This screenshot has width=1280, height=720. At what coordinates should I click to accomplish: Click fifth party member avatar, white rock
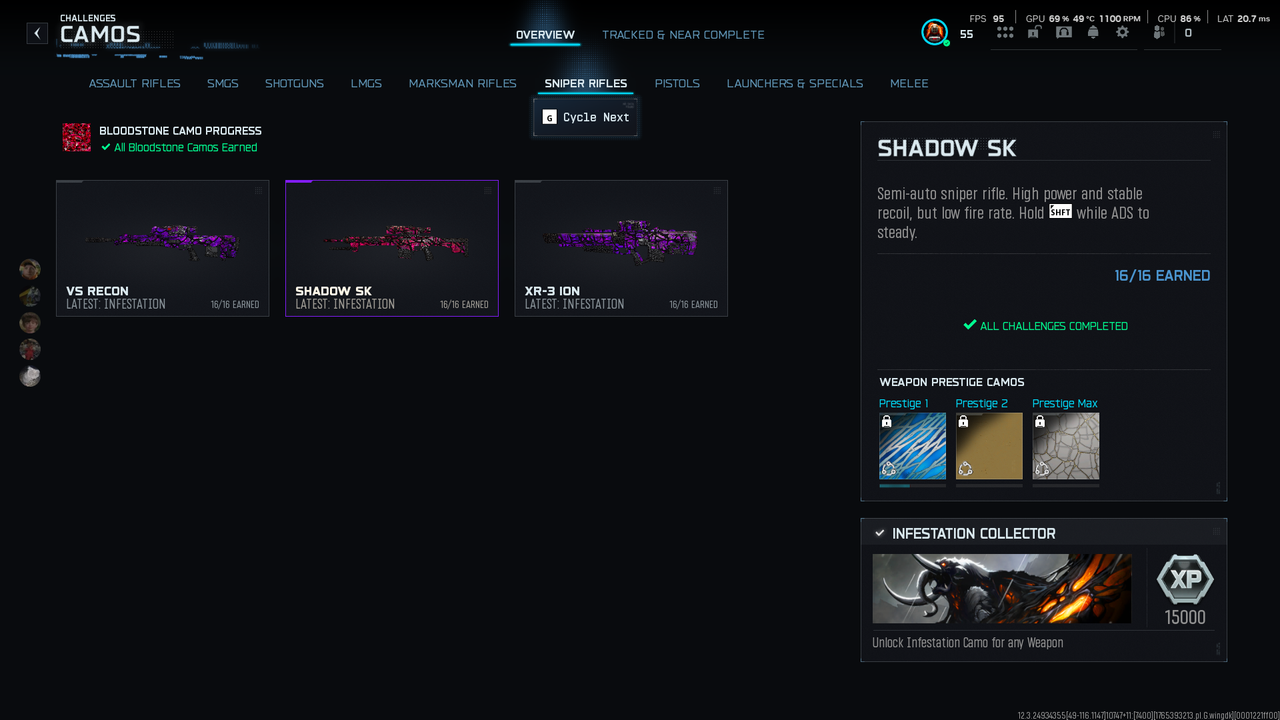coord(30,377)
